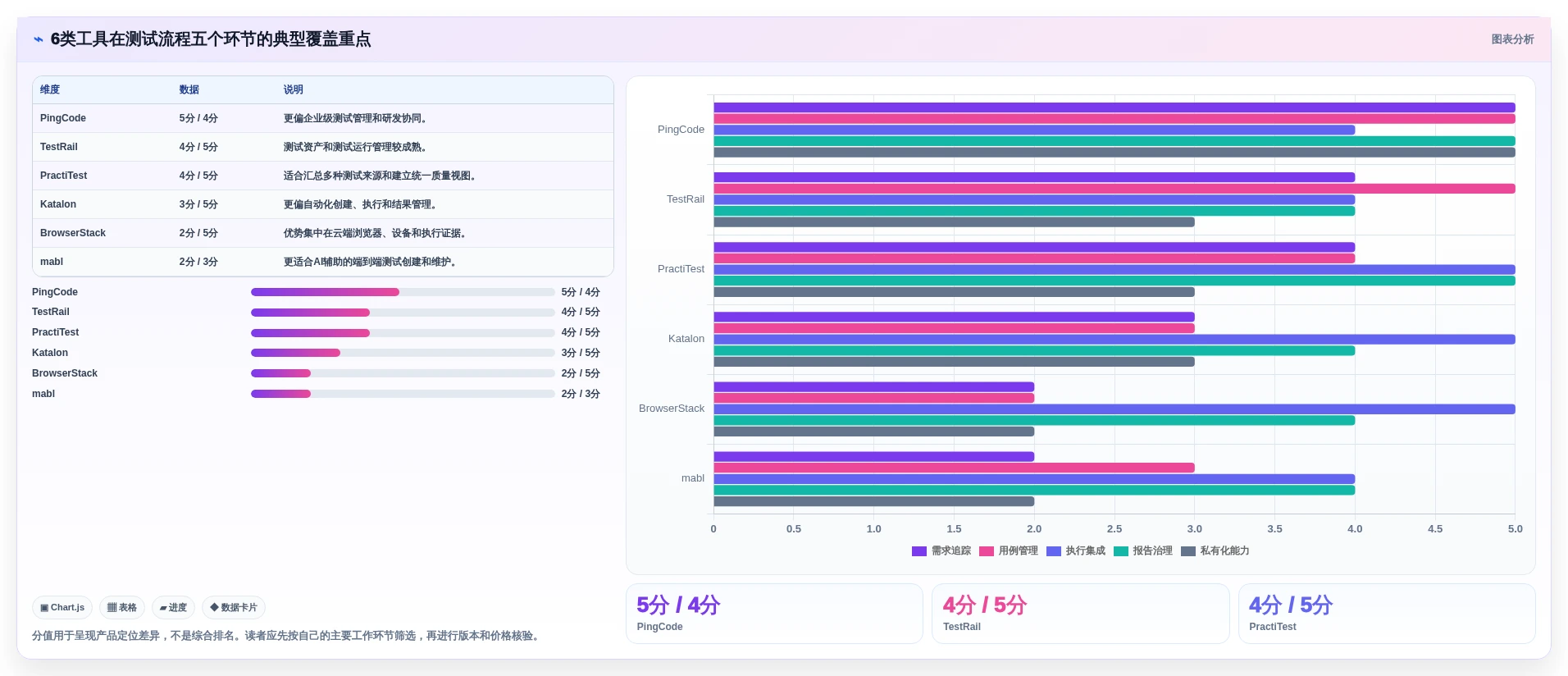Click the BrowserStack label on chart axis
Image resolution: width=1568 pixels, height=676 pixels.
[x=672, y=409]
